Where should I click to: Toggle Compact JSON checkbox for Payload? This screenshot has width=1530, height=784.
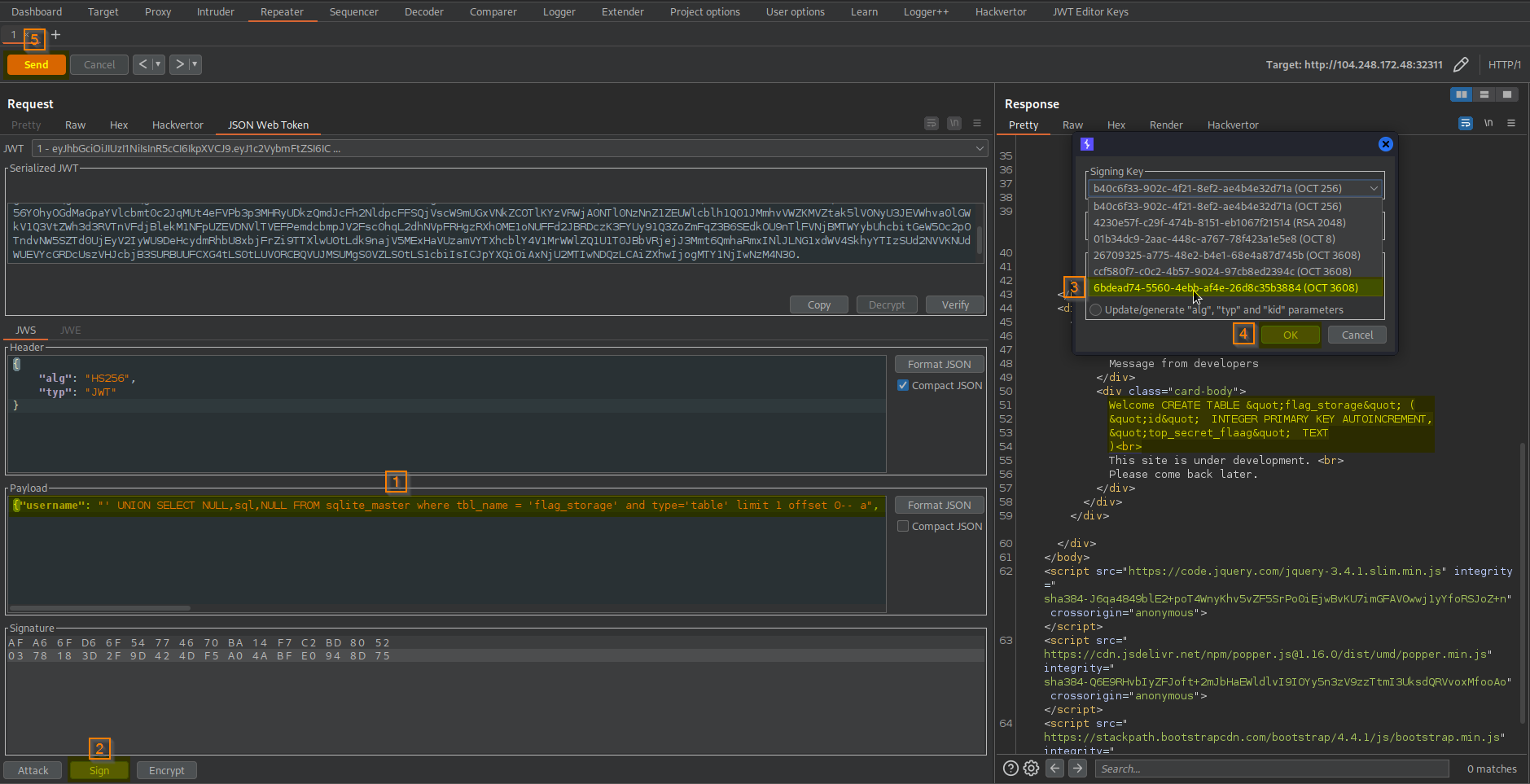point(902,526)
